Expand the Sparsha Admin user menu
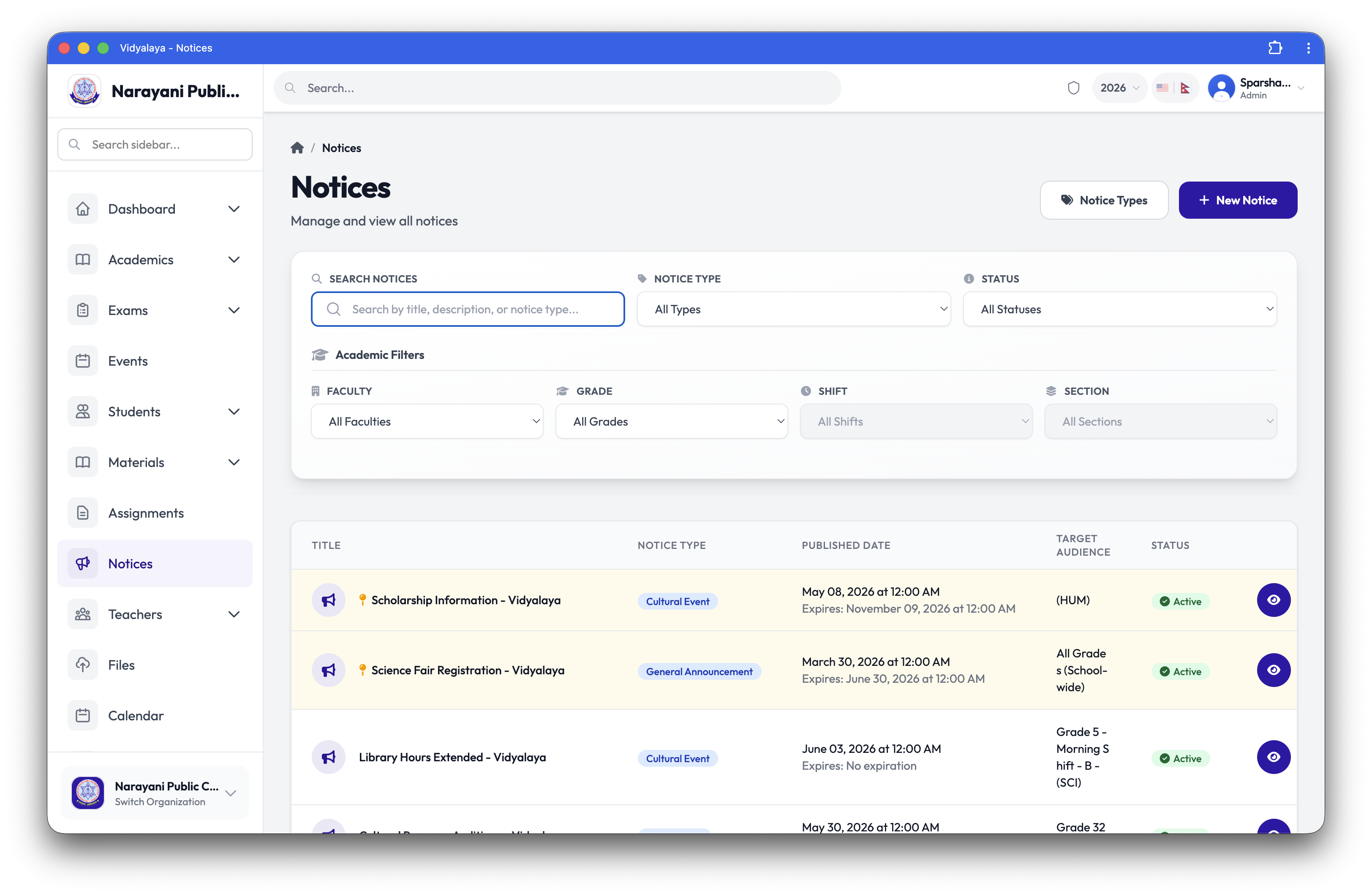 1256,88
